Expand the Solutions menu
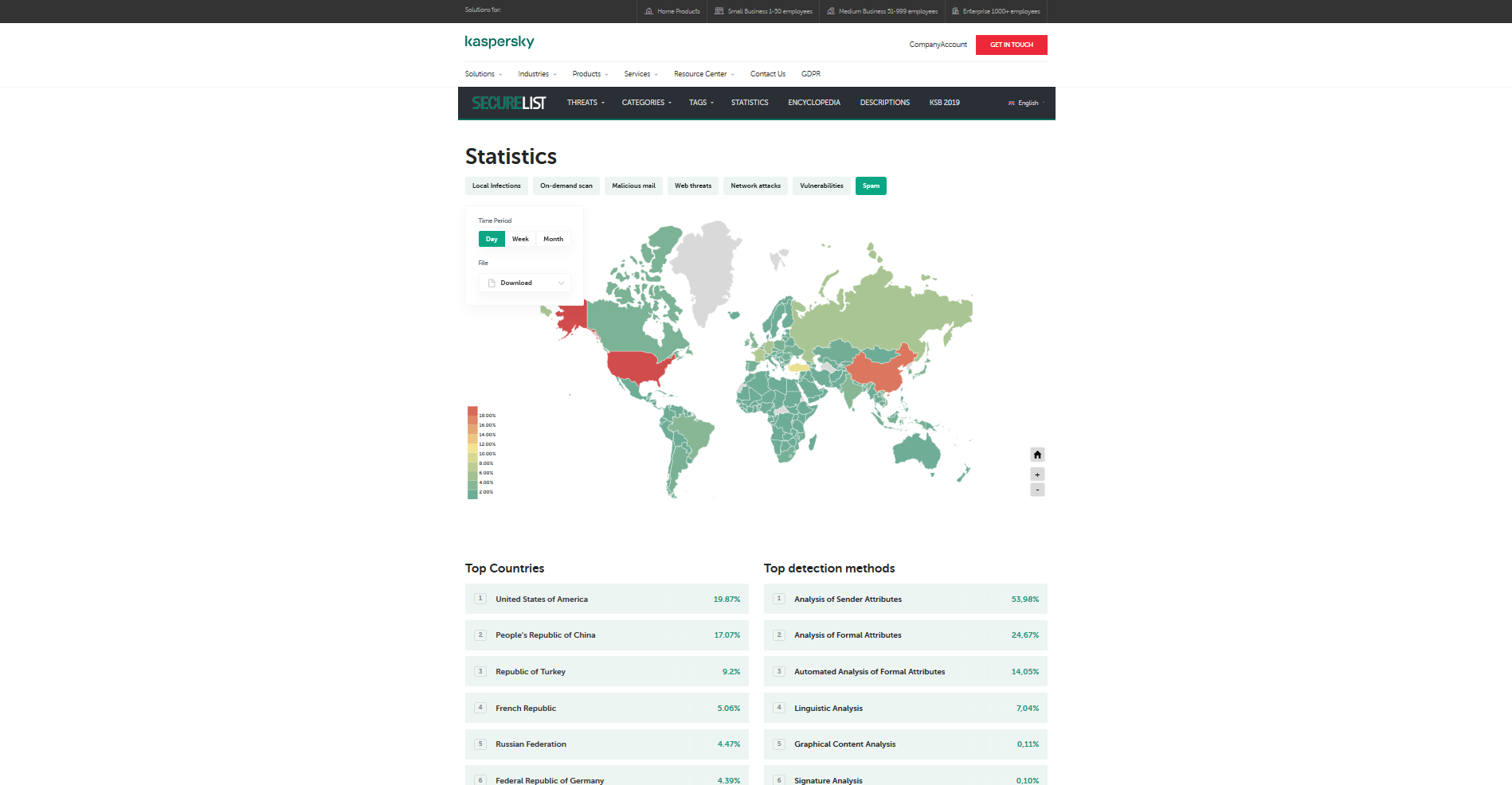Screen dimensions: 1512x785 [484, 74]
